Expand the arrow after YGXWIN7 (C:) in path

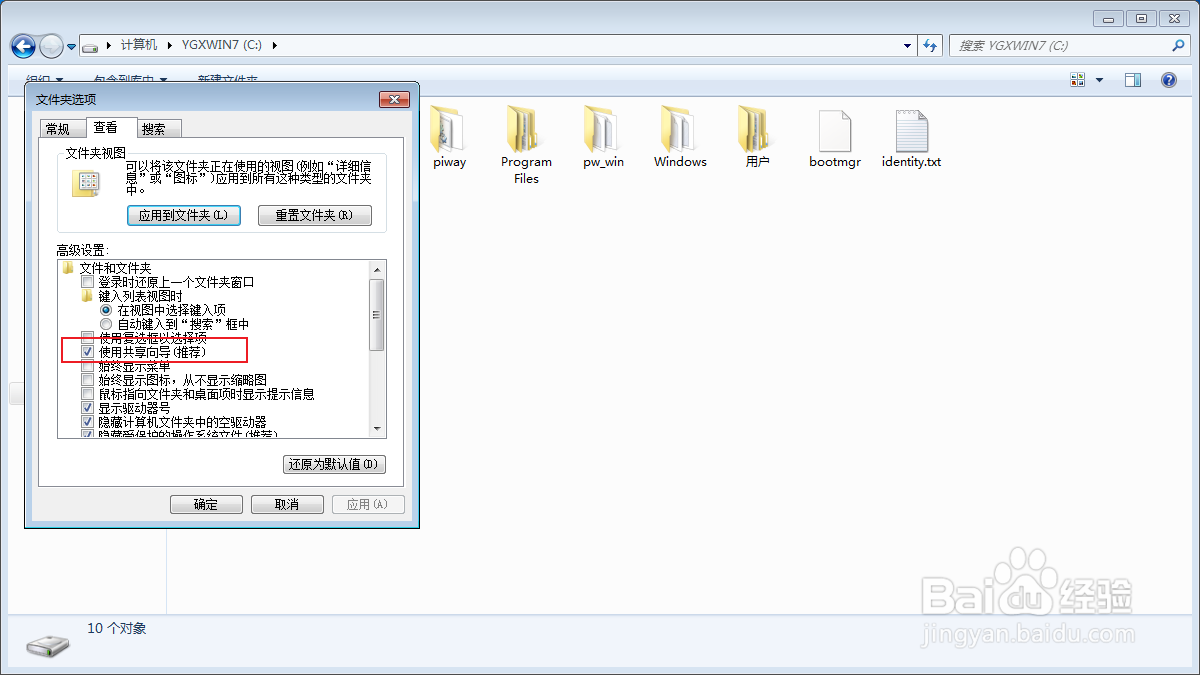[x=275, y=46]
